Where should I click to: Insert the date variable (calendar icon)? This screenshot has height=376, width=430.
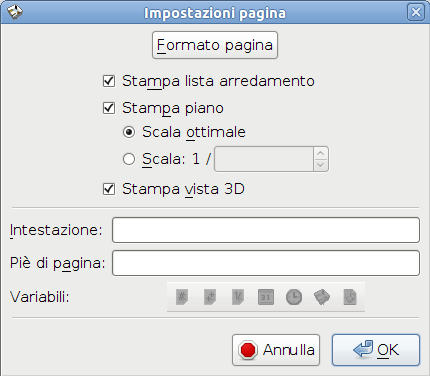coord(266,297)
